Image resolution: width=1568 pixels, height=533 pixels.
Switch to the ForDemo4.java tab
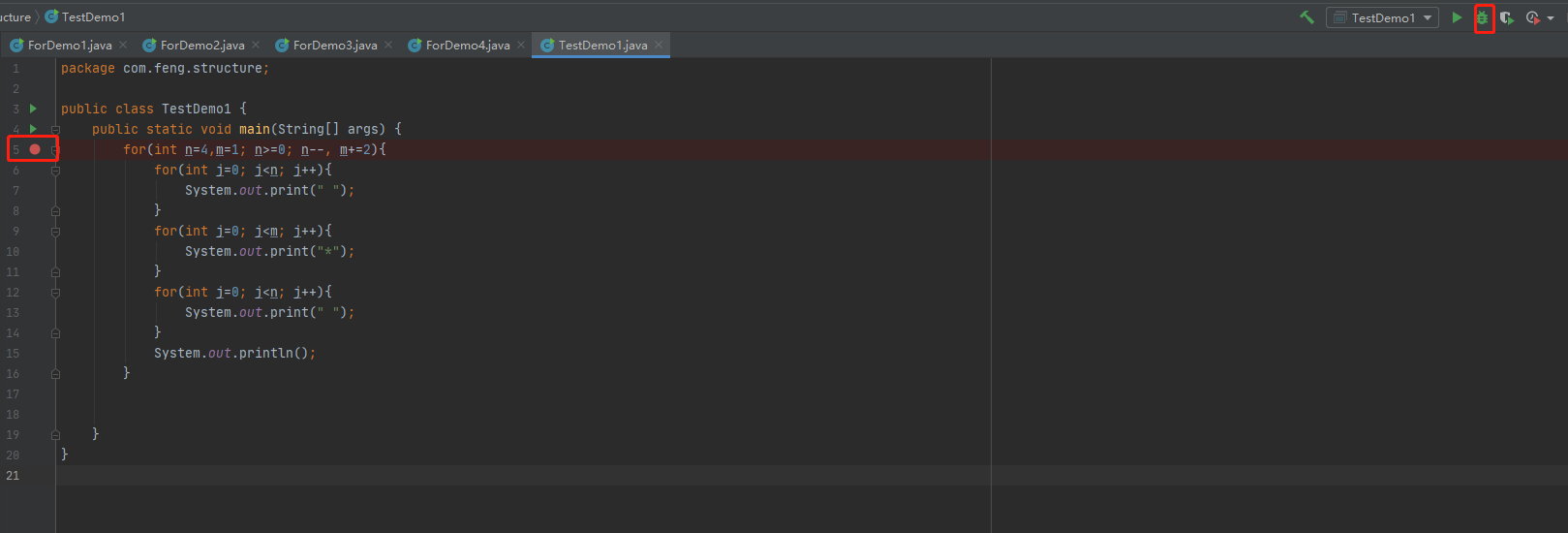(x=468, y=46)
